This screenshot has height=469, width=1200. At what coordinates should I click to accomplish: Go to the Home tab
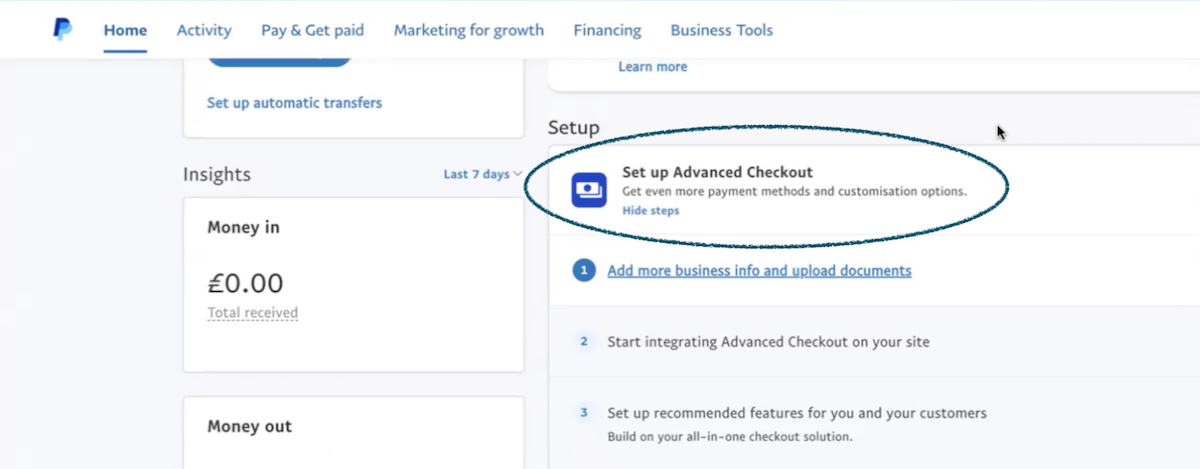(x=125, y=30)
